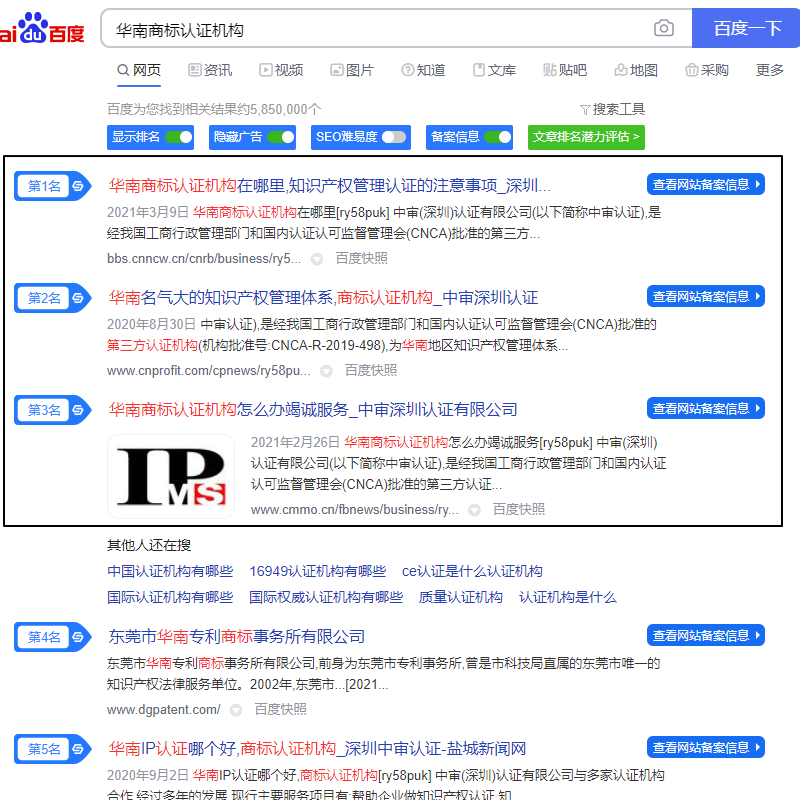View 查看网站备案信息 for rank 3 result
This screenshot has width=800, height=800.
click(706, 408)
